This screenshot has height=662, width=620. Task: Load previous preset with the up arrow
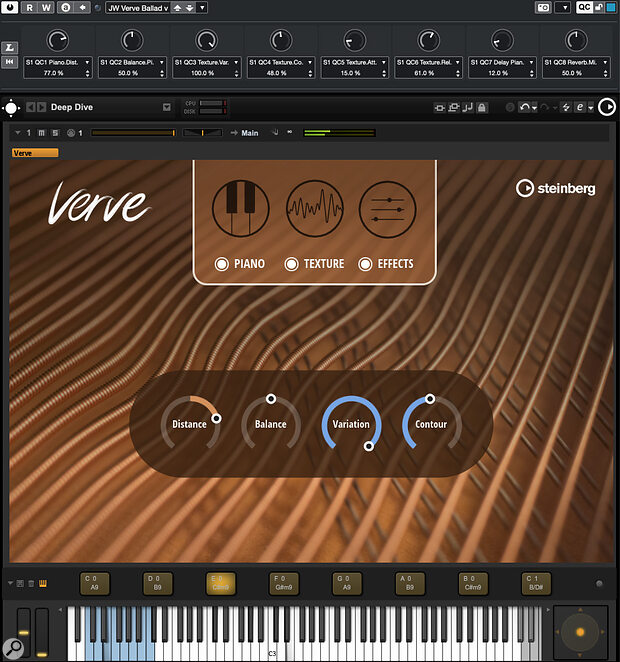pyautogui.click(x=178, y=8)
